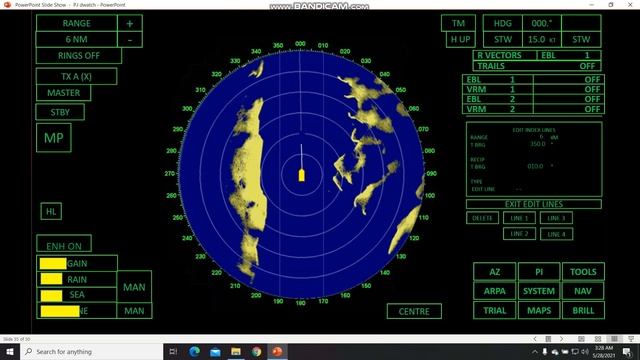The height and width of the screenshot is (360, 640).
Task: Turn on VRM 2 row
Action: tap(533, 109)
